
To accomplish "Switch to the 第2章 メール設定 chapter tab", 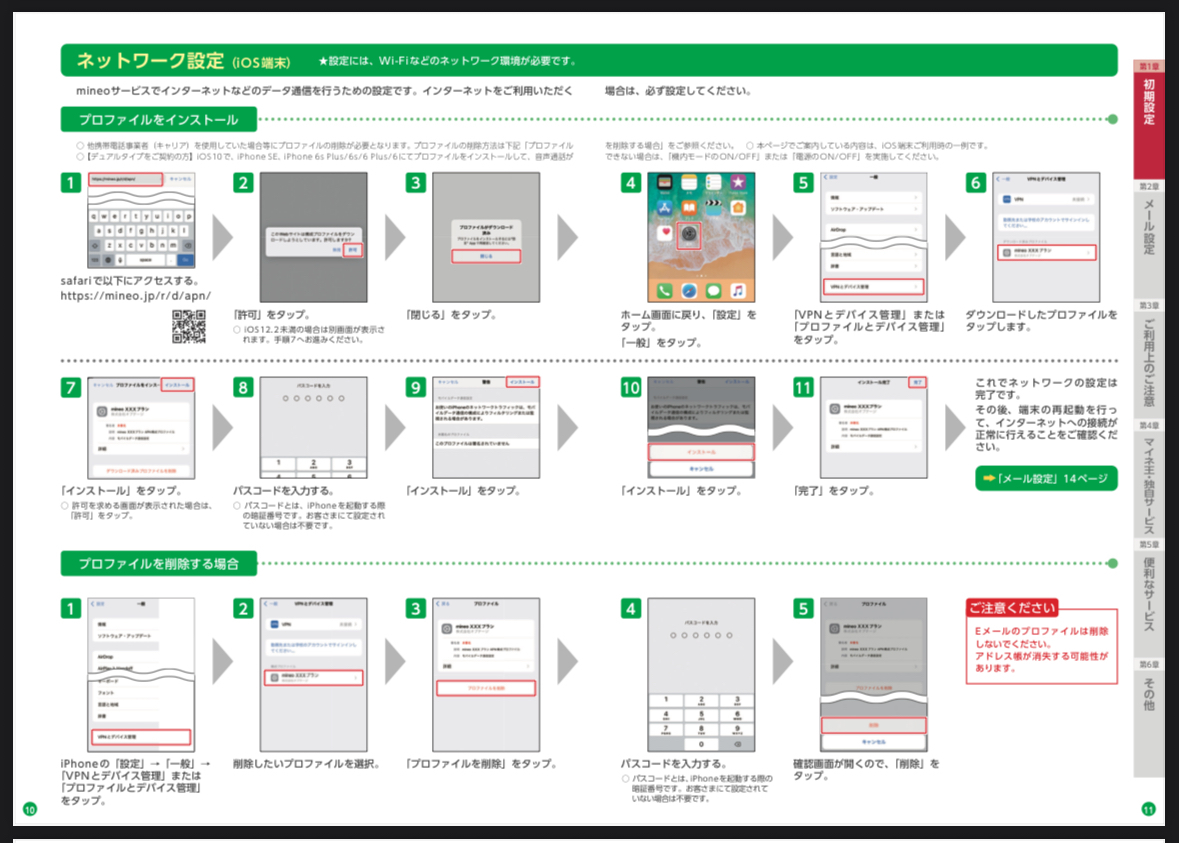I will (x=1149, y=238).
